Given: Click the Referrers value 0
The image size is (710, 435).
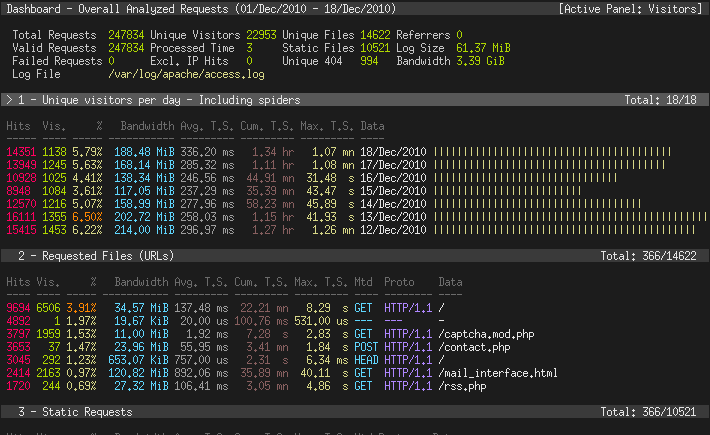Looking at the screenshot, I should point(459,35).
